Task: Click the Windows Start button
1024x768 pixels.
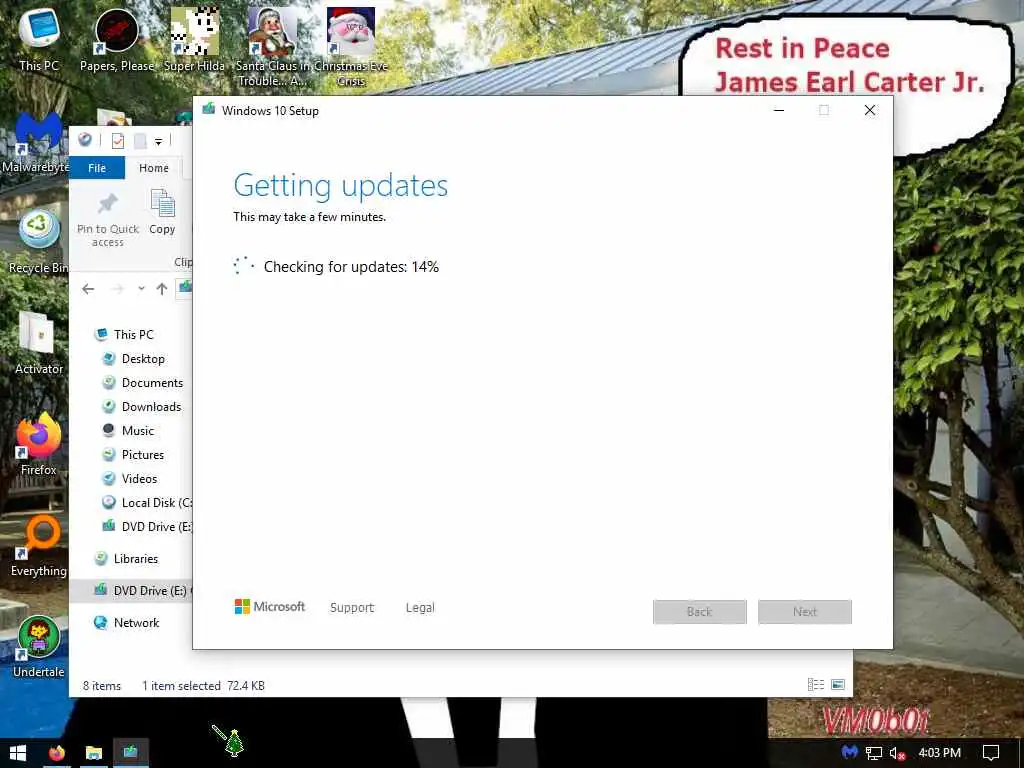Action: [x=18, y=753]
